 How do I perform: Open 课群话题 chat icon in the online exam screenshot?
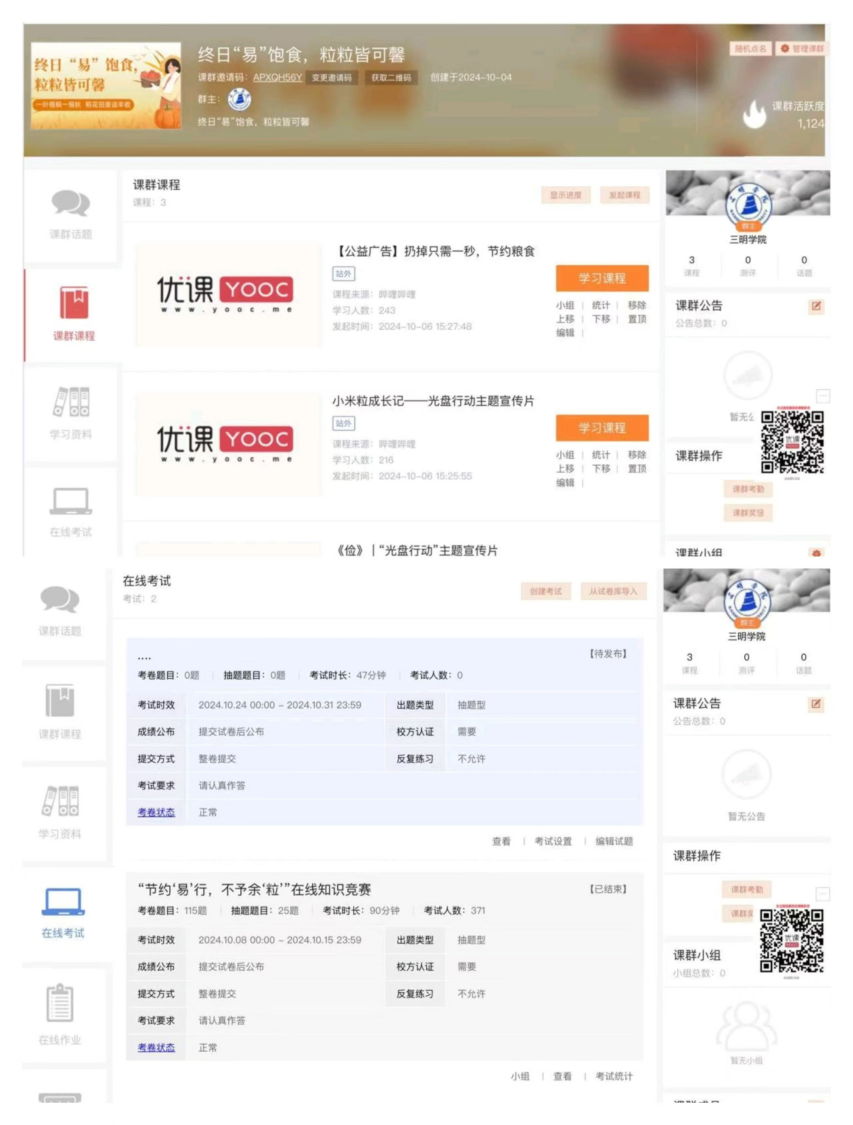(60, 600)
